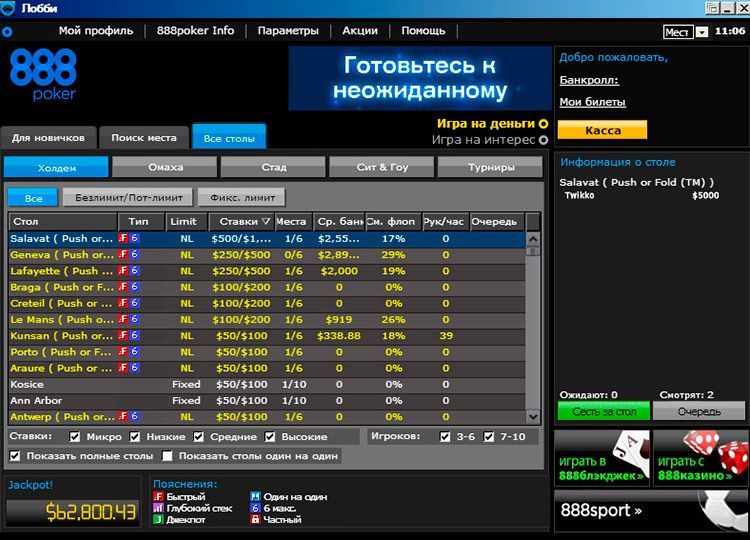Click the fast 'F' icon in Kunsan row
The image size is (750, 540).
(x=123, y=335)
